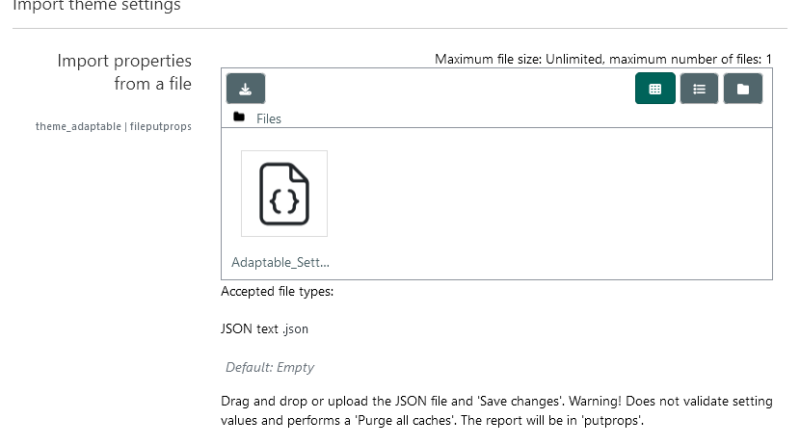Click the 'Default: Empty' text

tap(269, 367)
